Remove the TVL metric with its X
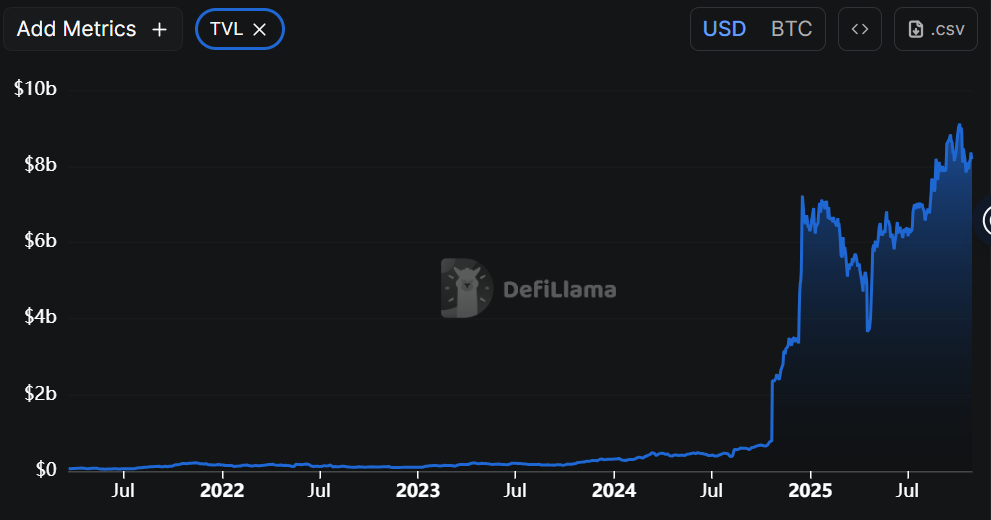The width and height of the screenshot is (991, 520). tap(259, 30)
